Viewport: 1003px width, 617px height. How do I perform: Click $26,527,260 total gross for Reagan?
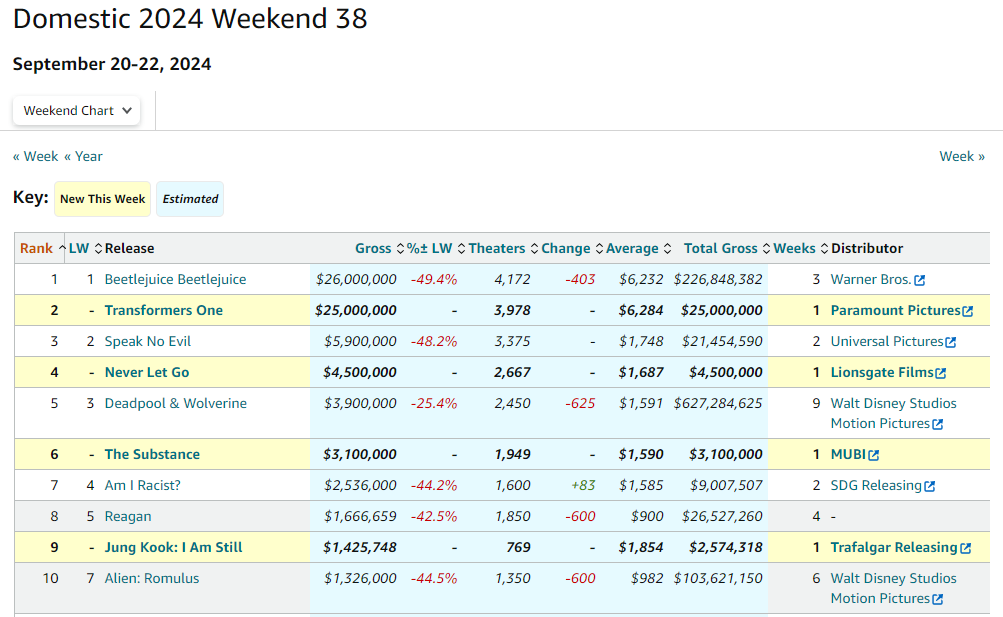722,516
